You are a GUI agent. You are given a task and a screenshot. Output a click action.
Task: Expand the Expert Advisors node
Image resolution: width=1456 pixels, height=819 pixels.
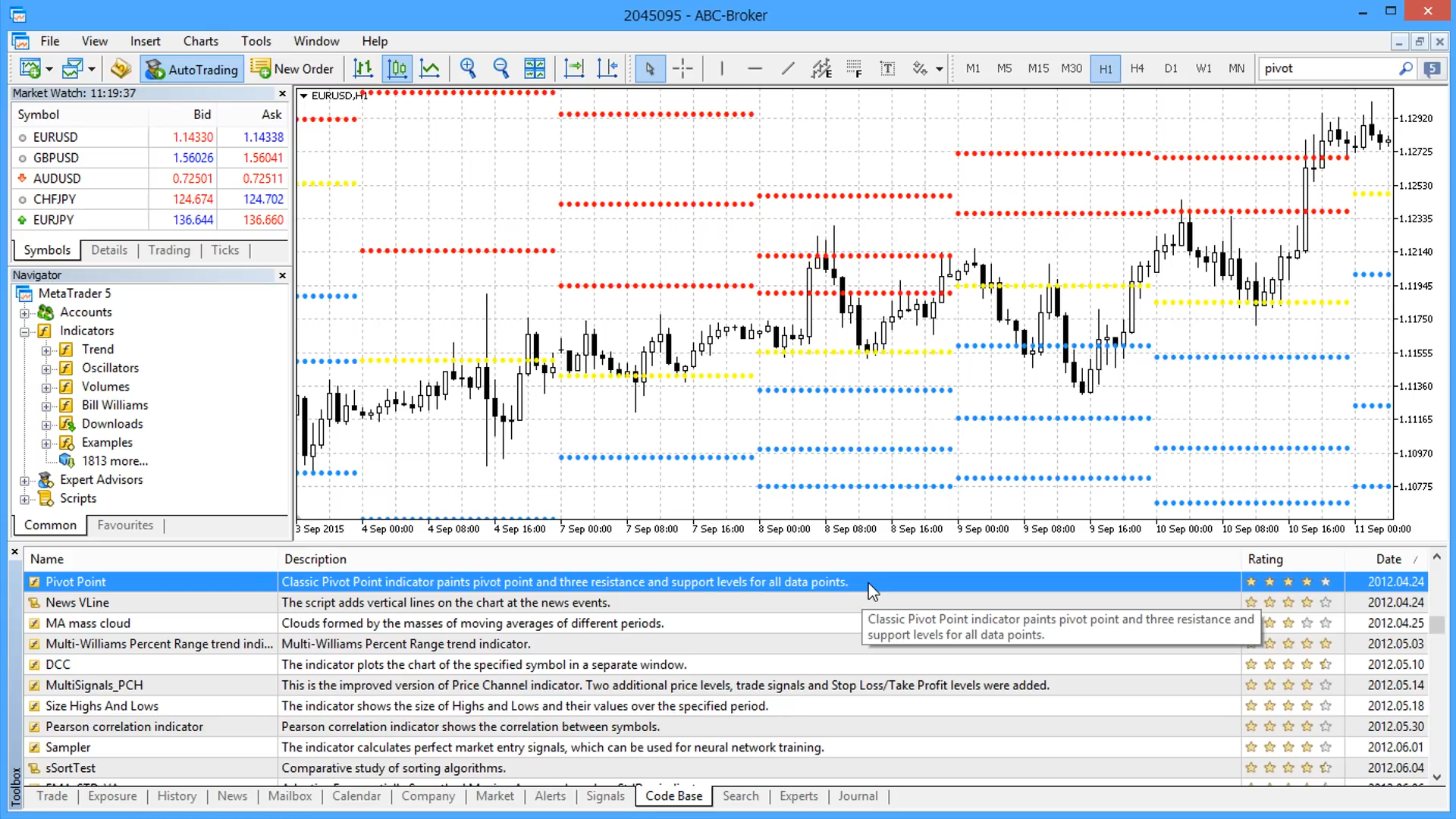coord(24,481)
